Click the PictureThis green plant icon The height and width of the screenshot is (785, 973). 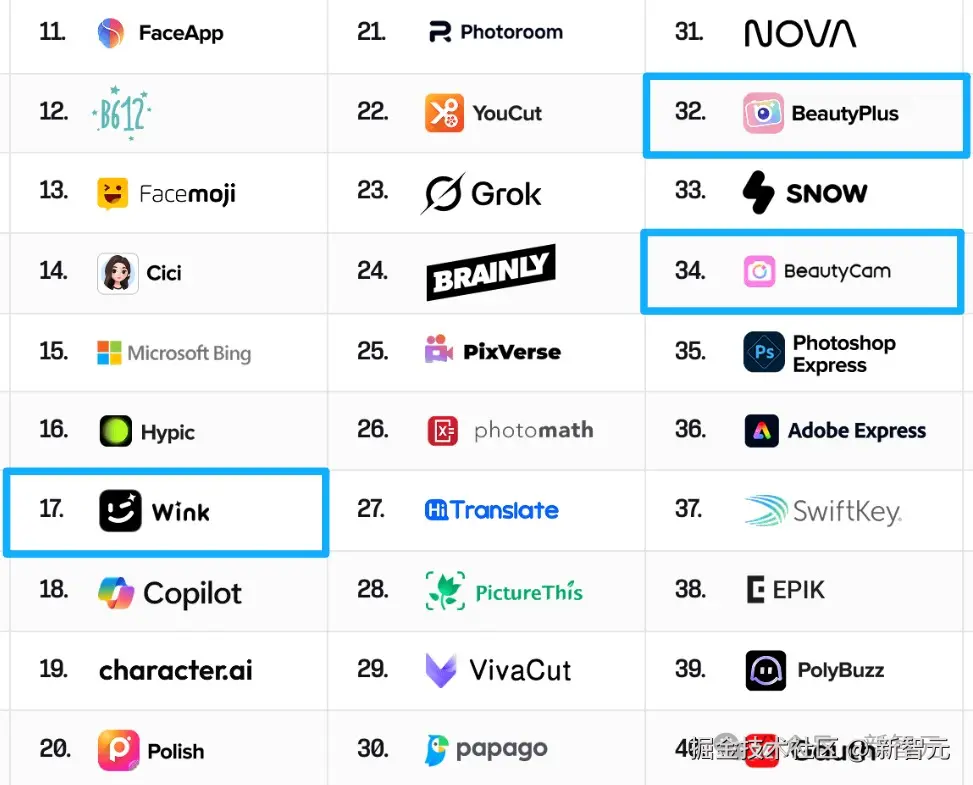pyautogui.click(x=444, y=591)
